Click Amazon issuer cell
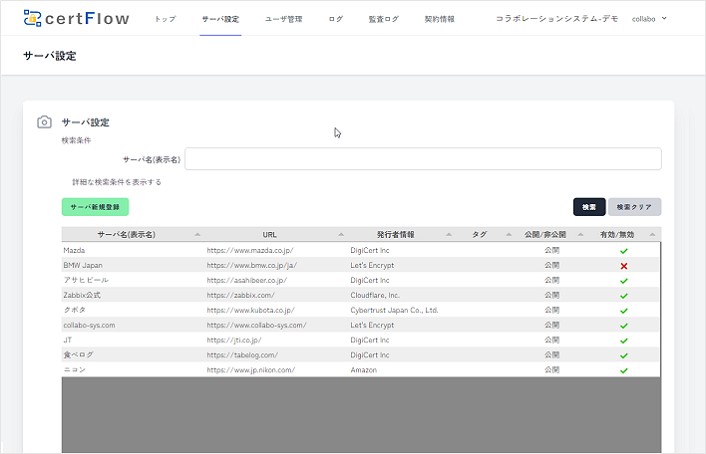This screenshot has height=454, width=706. 364,370
